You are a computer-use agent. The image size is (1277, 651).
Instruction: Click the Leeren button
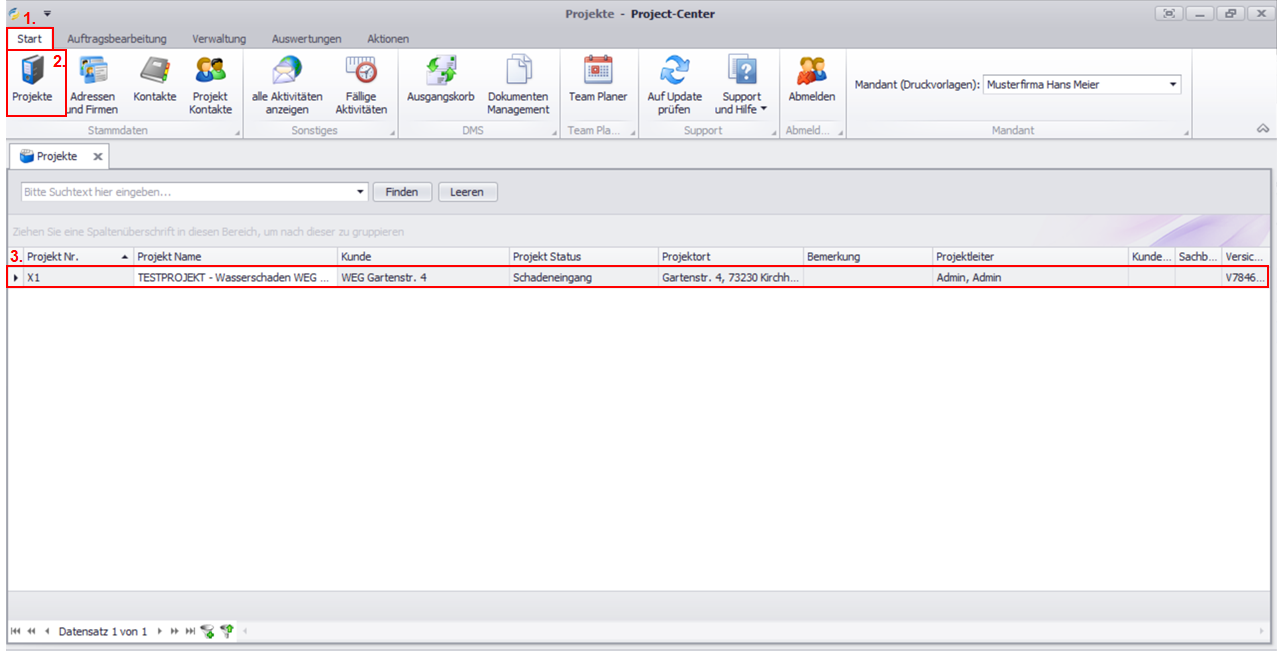(467, 192)
